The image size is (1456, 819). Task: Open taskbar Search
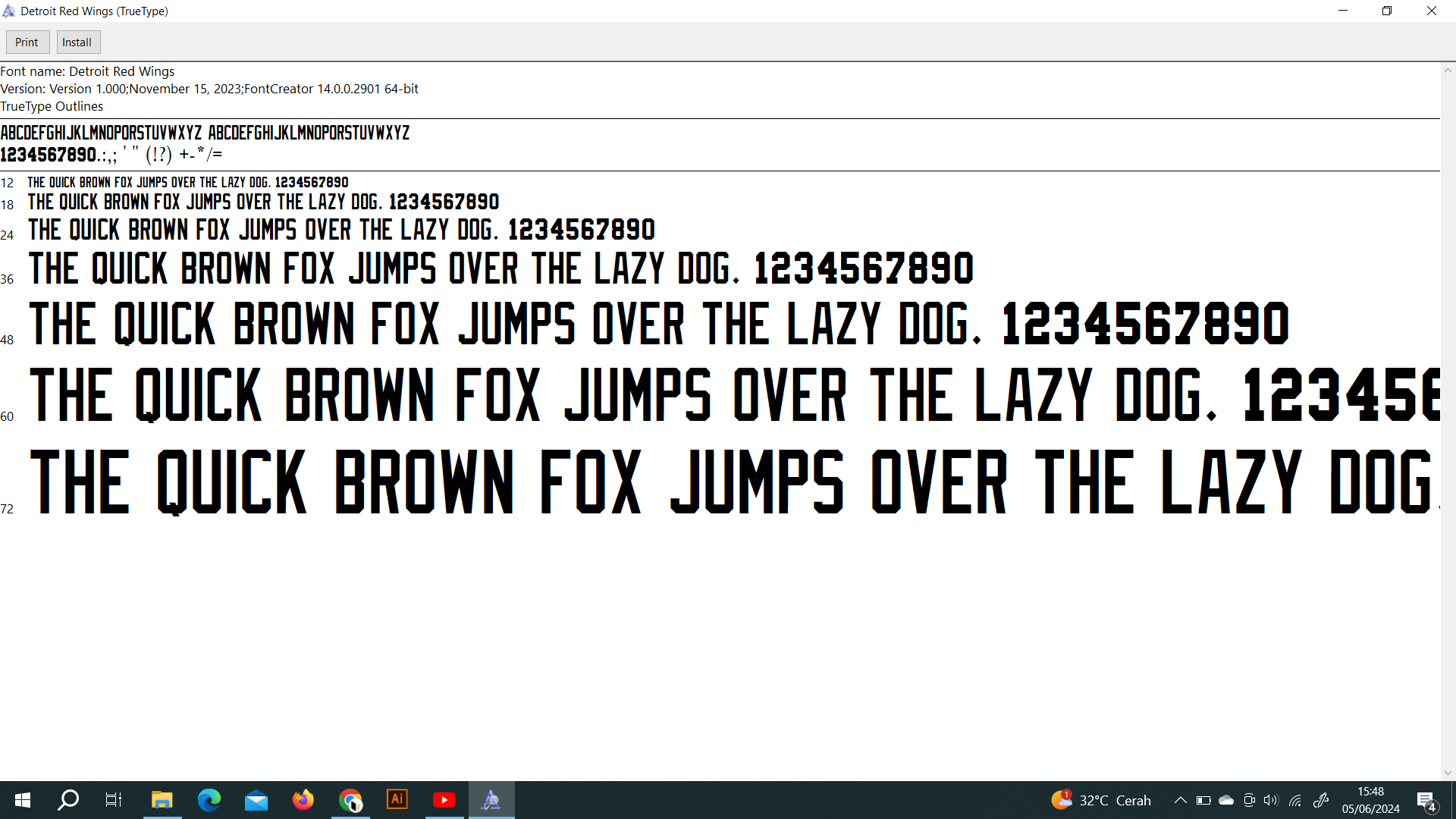pos(68,800)
